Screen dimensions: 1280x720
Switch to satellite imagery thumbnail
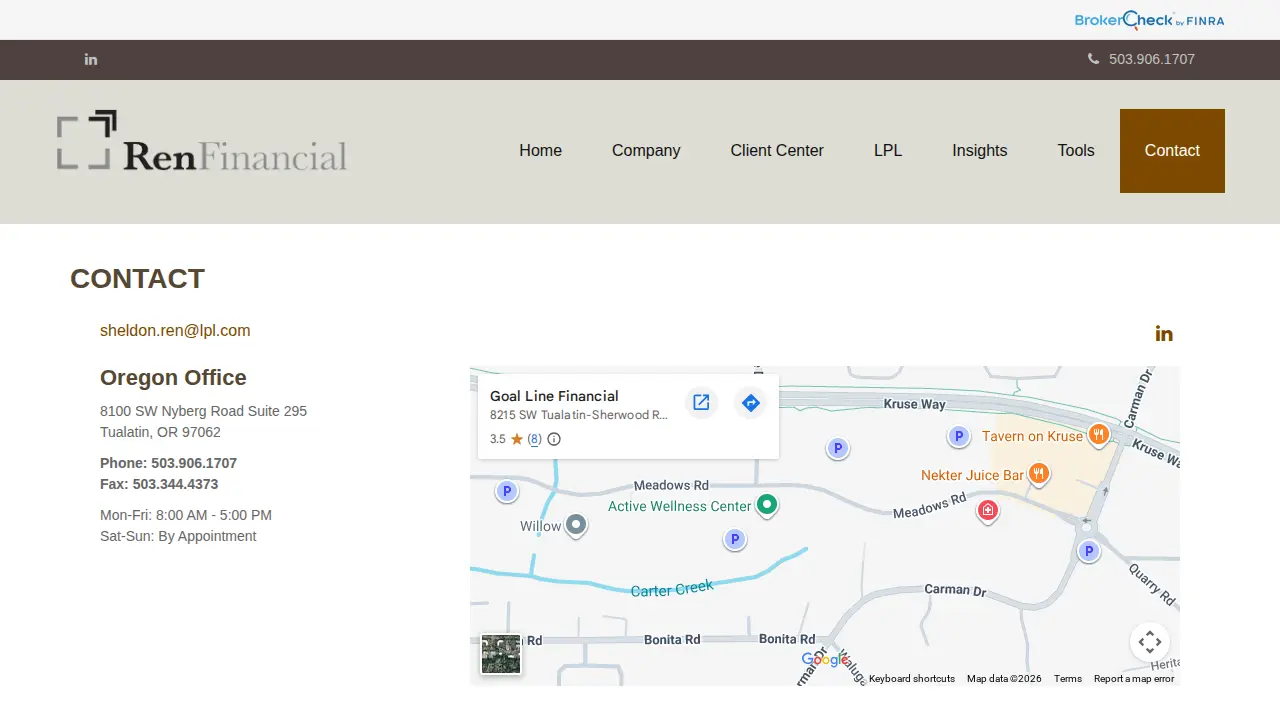(x=501, y=655)
